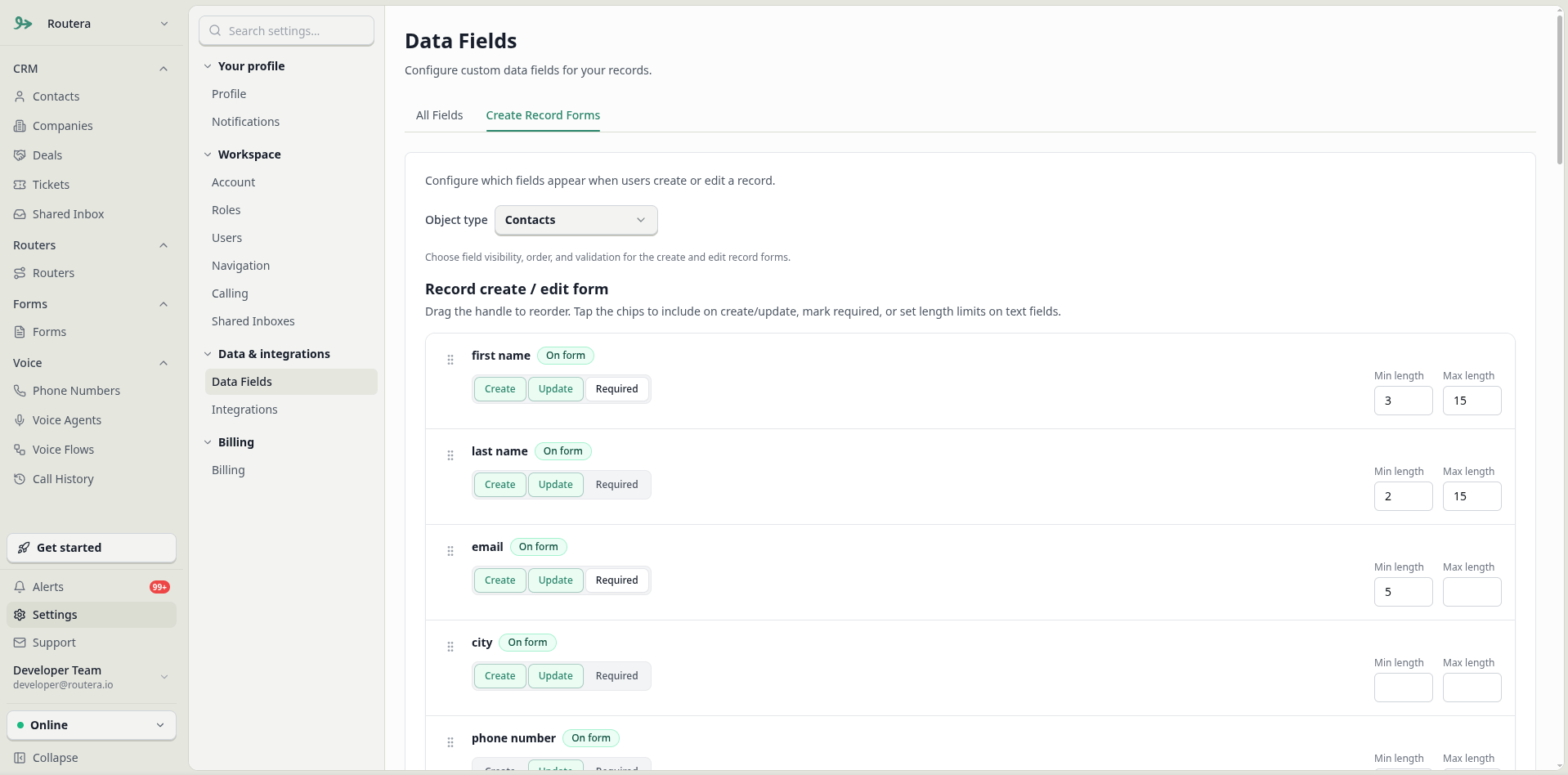
Task: Open the Developer Team account menu
Action: pyautogui.click(x=92, y=677)
